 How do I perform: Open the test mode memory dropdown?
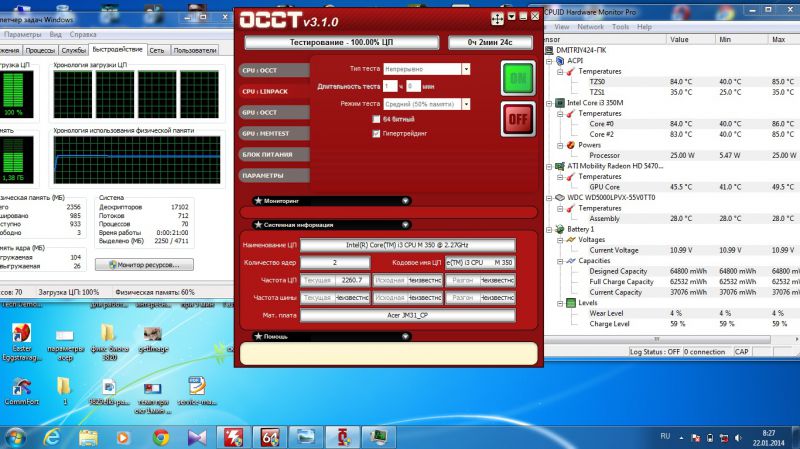(x=466, y=104)
